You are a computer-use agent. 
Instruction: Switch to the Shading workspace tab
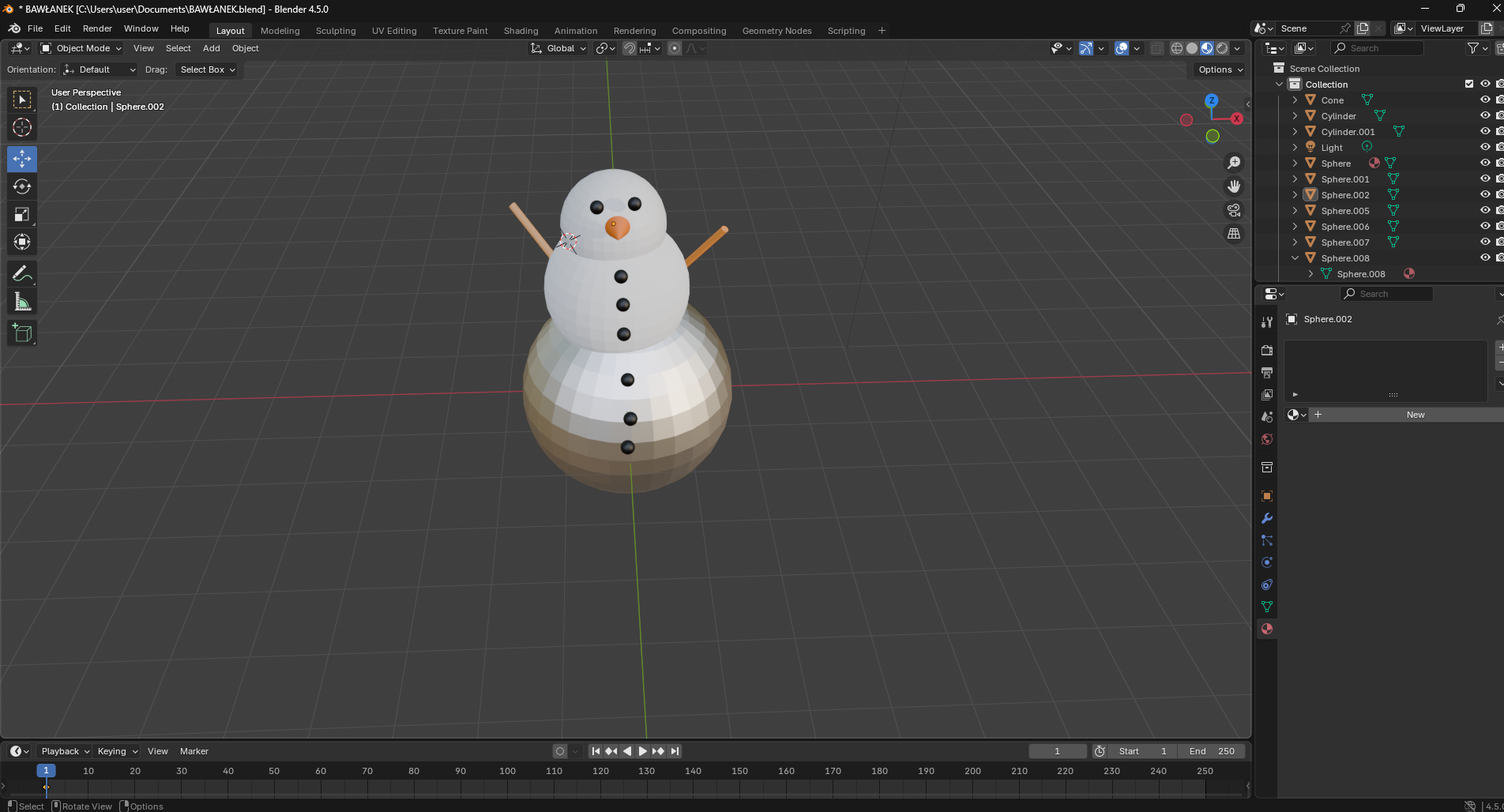click(521, 31)
